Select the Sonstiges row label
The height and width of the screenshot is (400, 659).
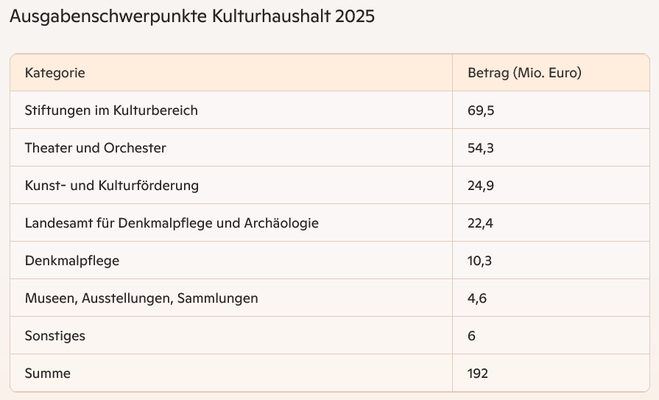point(55,336)
